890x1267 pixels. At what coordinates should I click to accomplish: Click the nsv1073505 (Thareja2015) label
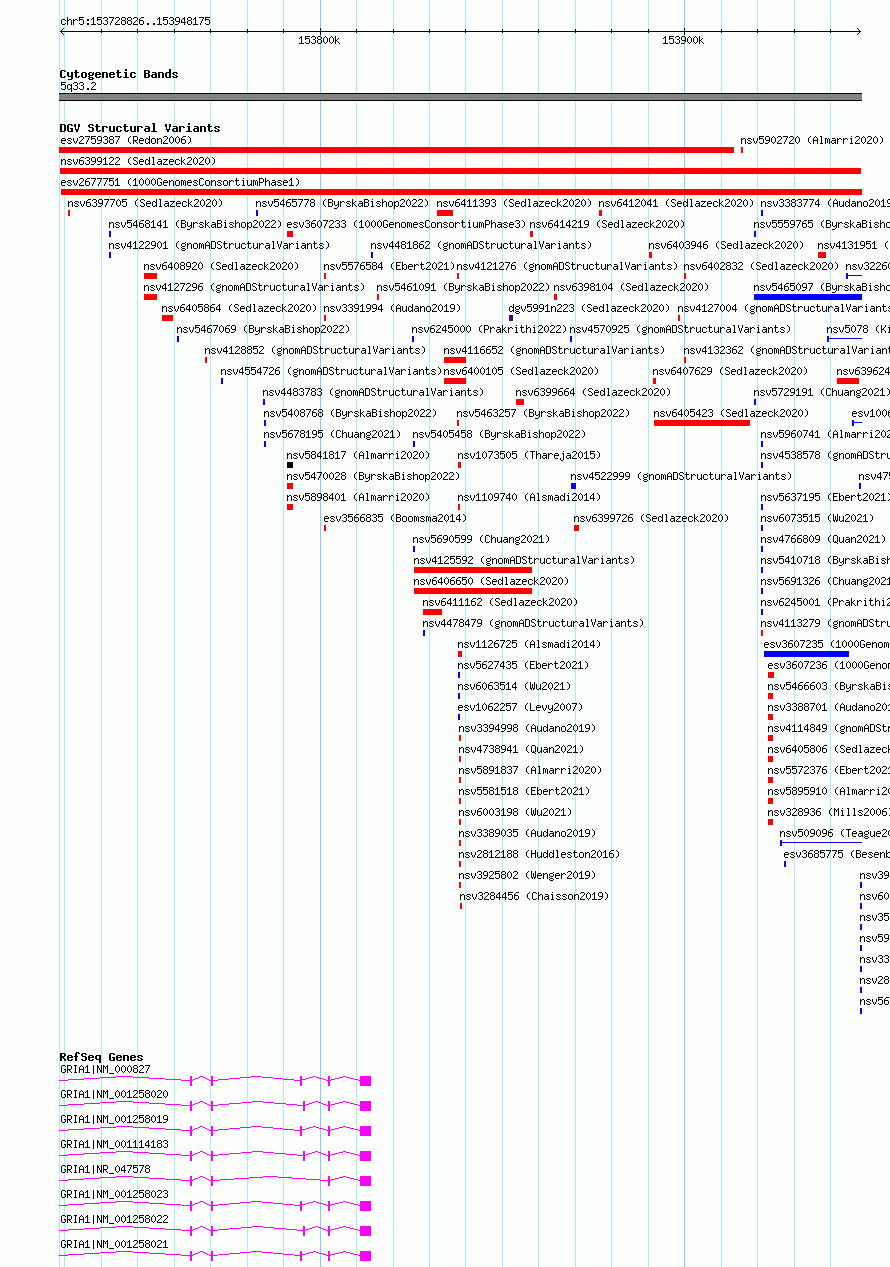[x=530, y=455]
